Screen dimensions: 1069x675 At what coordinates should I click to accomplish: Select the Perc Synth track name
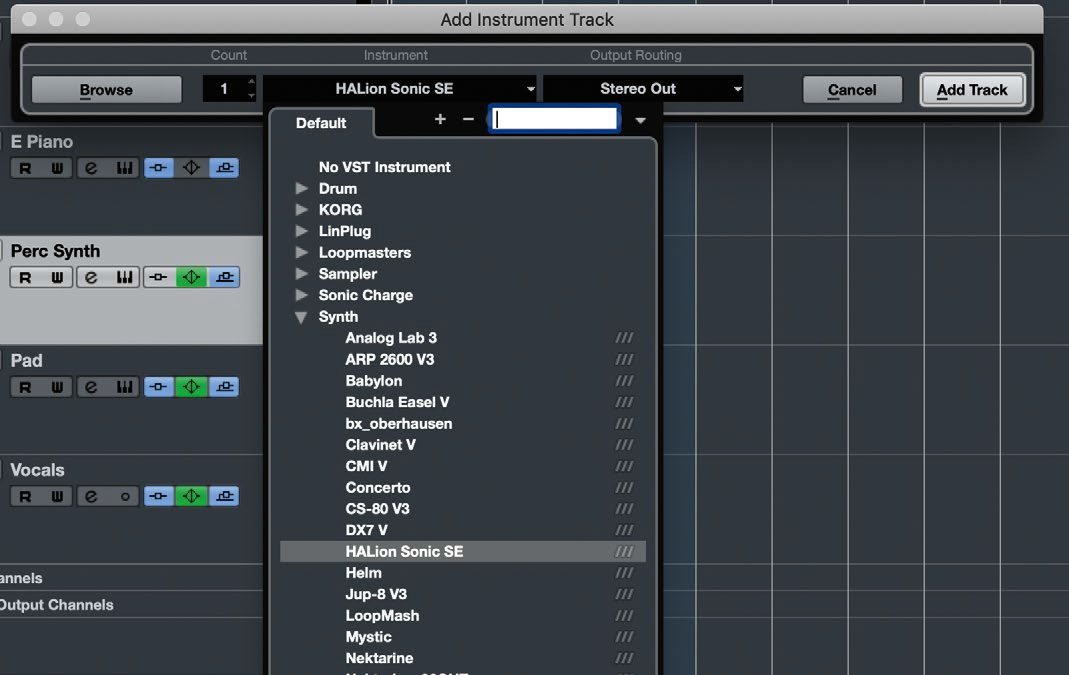(55, 251)
